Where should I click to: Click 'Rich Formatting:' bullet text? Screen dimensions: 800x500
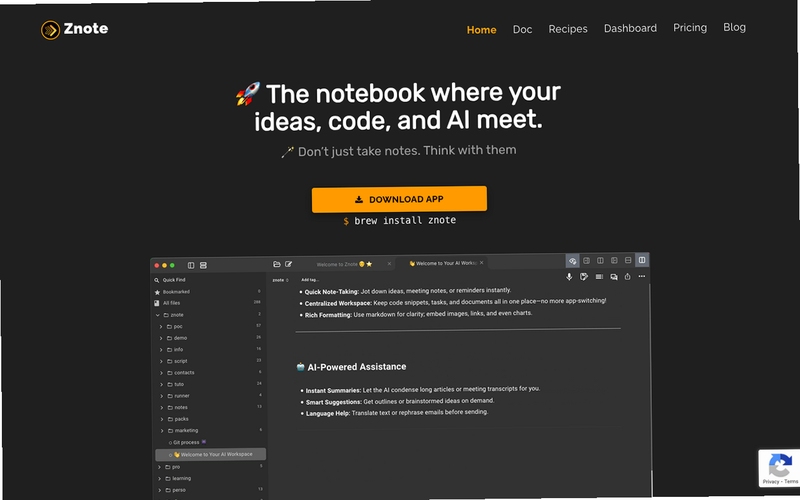pyautogui.click(x=328, y=315)
